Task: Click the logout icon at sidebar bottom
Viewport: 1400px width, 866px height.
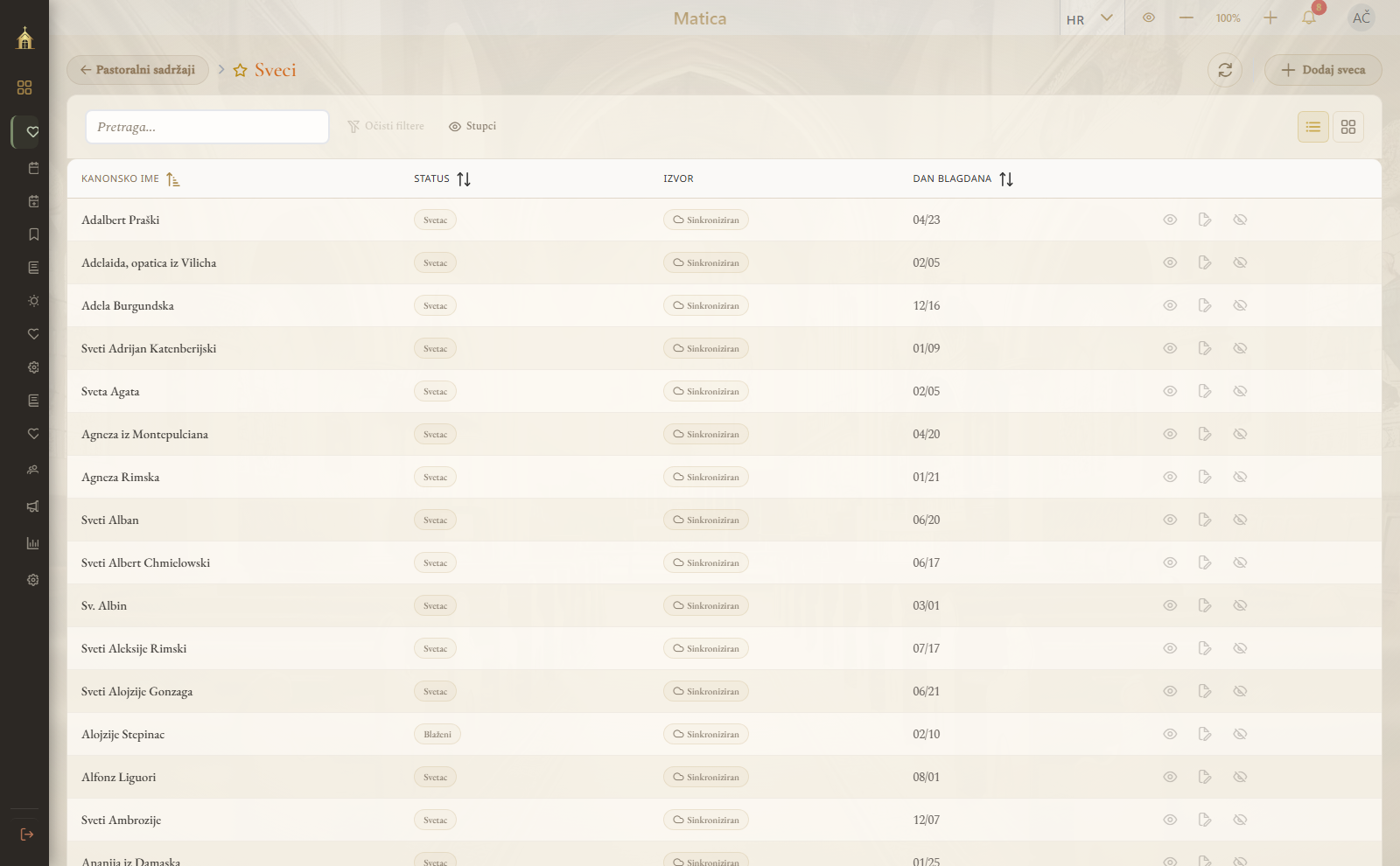Action: click(x=27, y=835)
